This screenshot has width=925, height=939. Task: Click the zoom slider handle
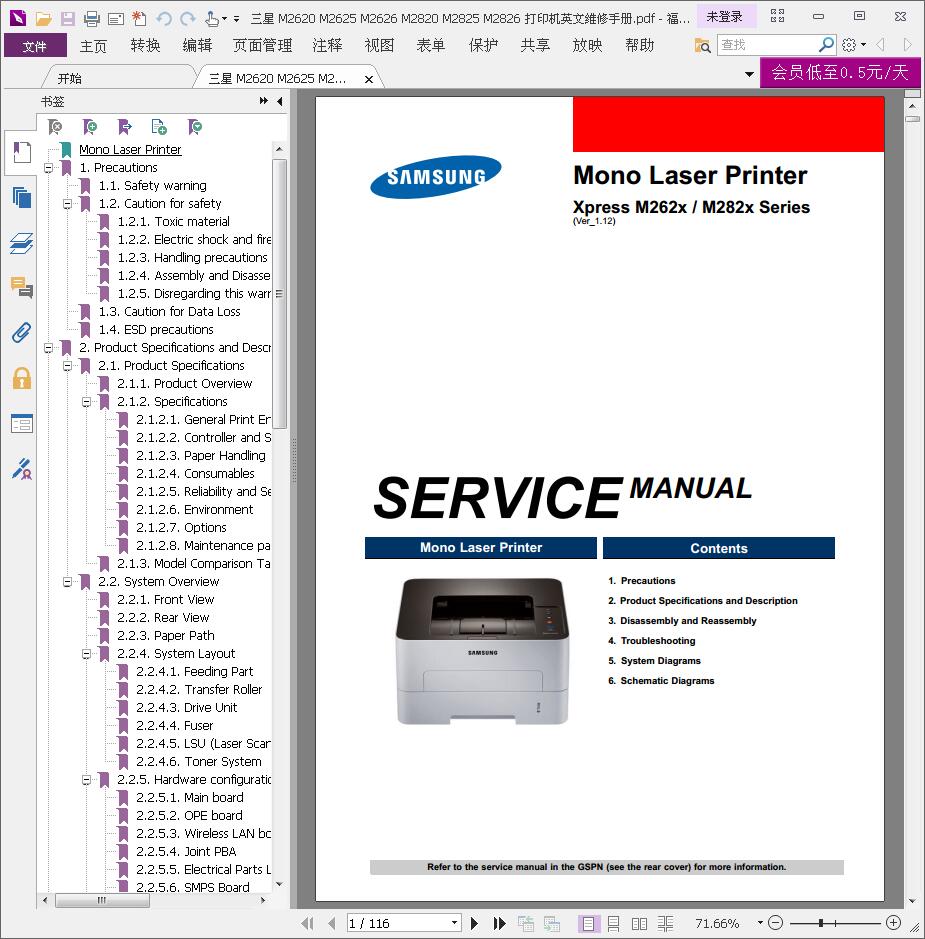(x=821, y=923)
